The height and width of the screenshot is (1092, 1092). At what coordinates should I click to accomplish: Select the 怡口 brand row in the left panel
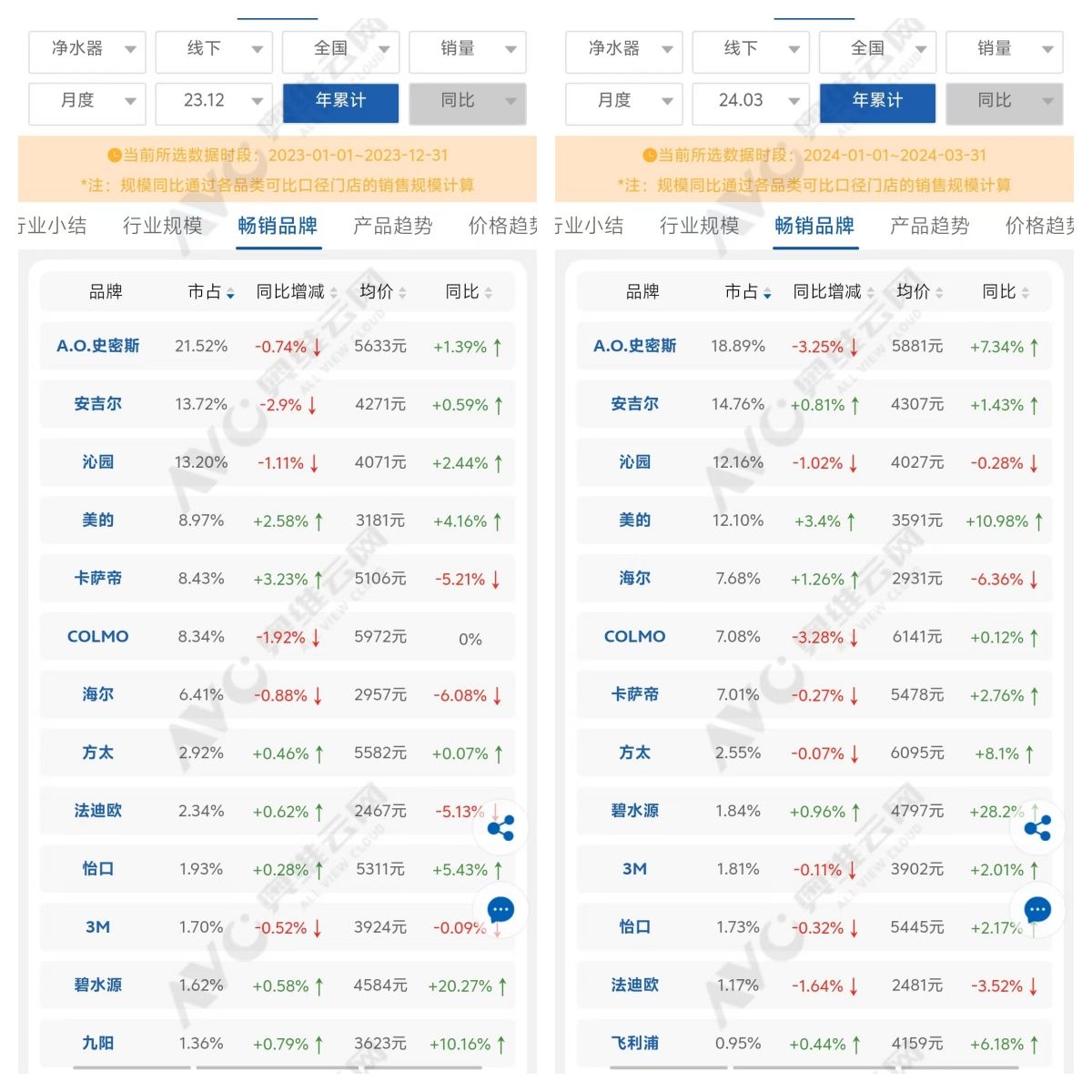click(278, 869)
